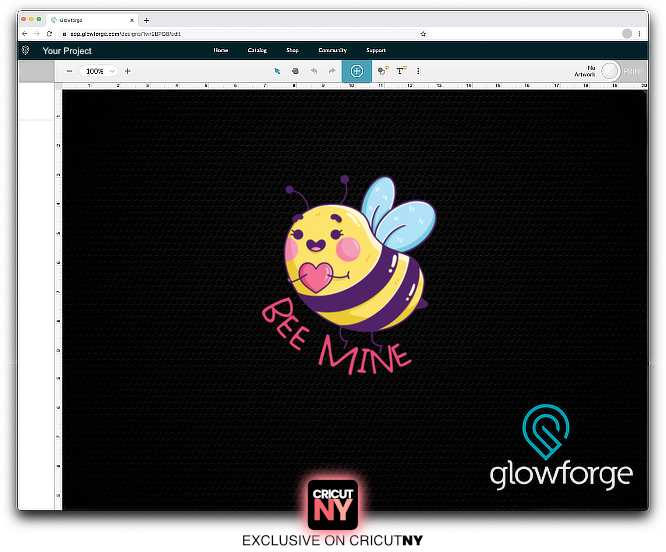Select the arrow pointer tool

click(277, 71)
